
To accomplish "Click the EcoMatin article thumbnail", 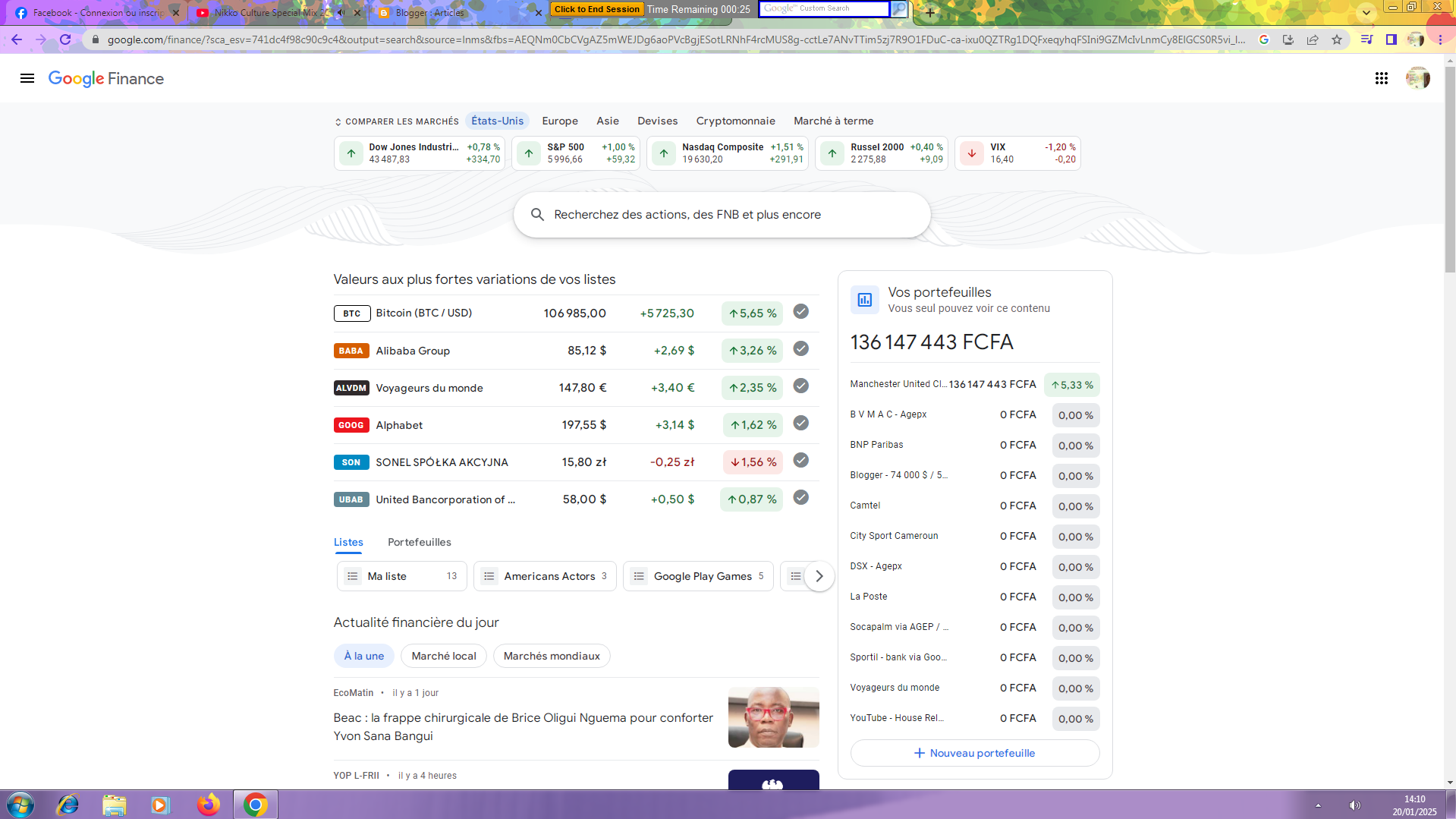I will coord(773,717).
